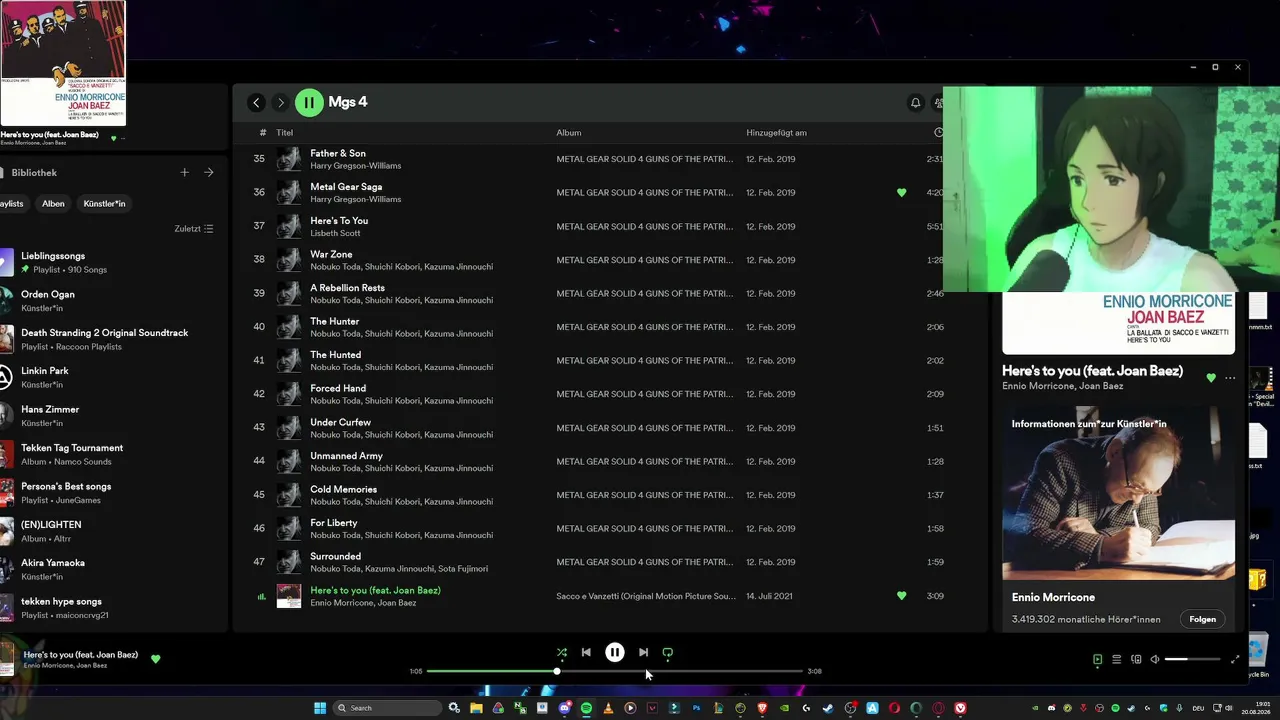The image size is (1280, 720).
Task: Follow Ennio Morricone with the Folgen button
Action: click(x=1202, y=619)
